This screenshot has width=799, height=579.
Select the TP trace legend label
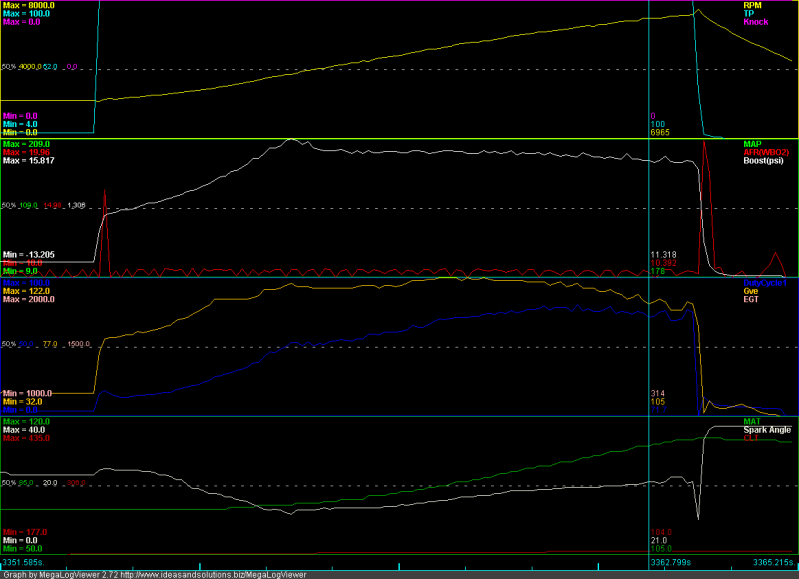click(749, 13)
